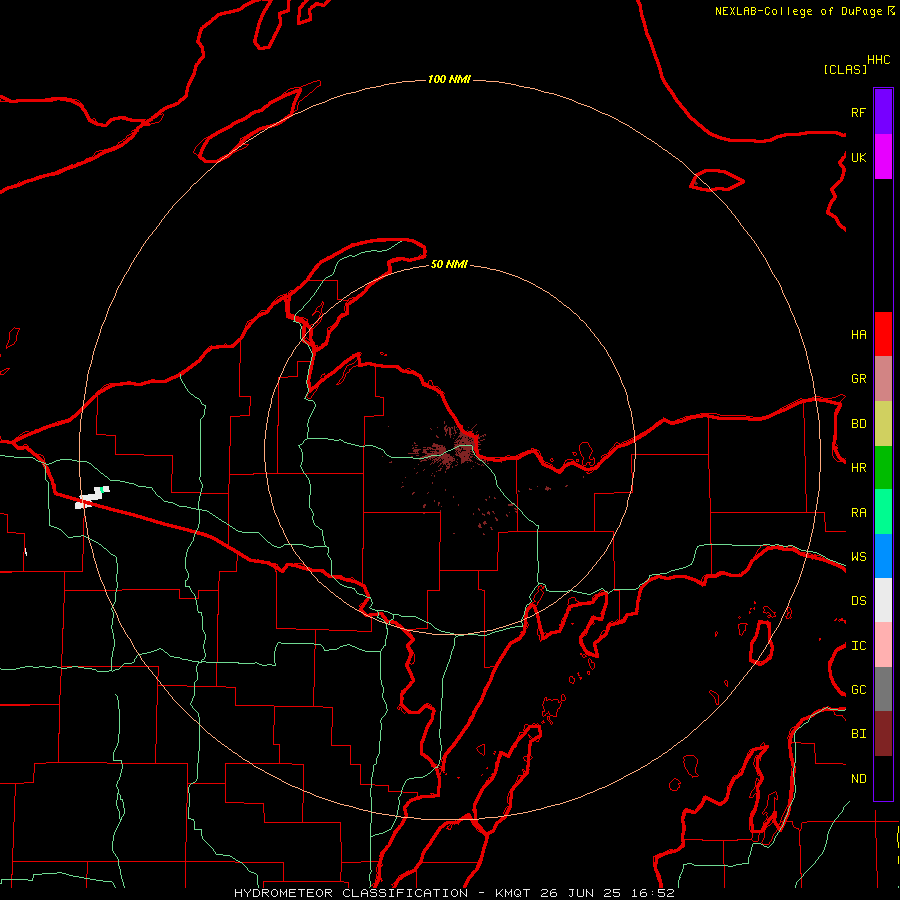This screenshot has height=900, width=900.
Task: Click the blue WS legend color swatch
Action: (883, 556)
